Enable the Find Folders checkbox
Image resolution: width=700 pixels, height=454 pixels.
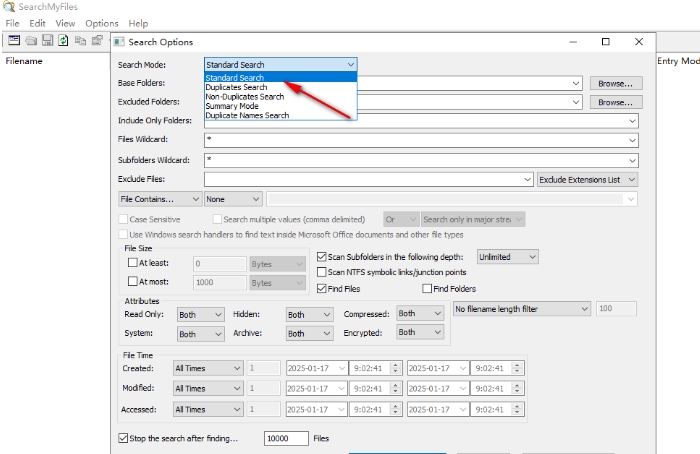pyautogui.click(x=428, y=289)
